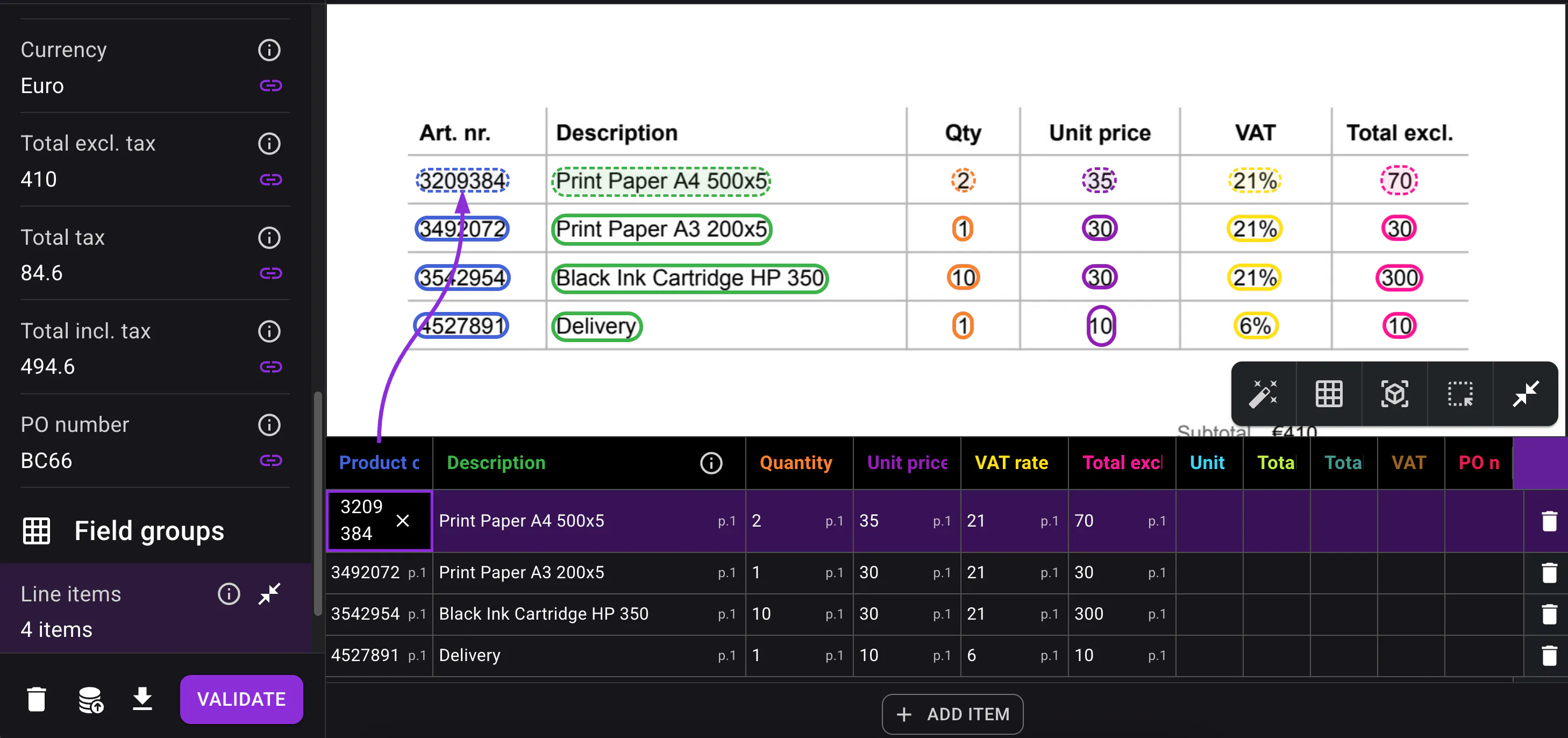Screen dimensions: 1568x738
Task: Add a new line item
Action: 952,714
